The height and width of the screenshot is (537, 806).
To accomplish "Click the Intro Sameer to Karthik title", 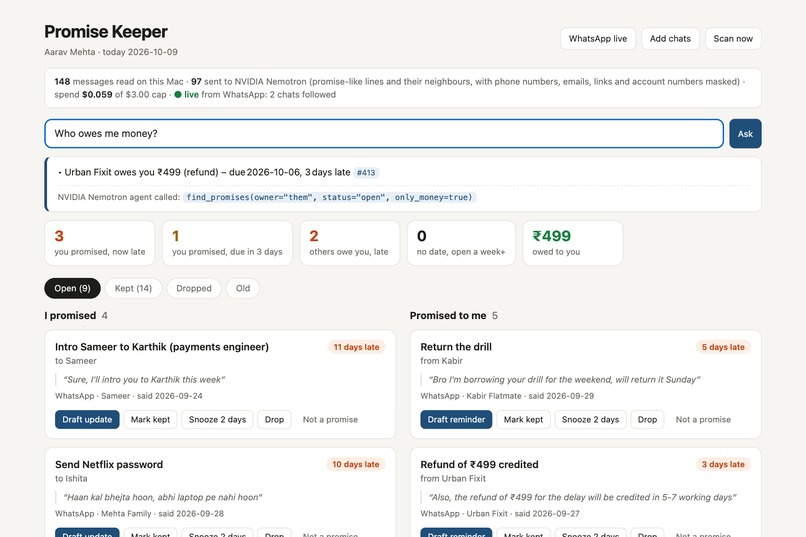I will coord(162,347).
